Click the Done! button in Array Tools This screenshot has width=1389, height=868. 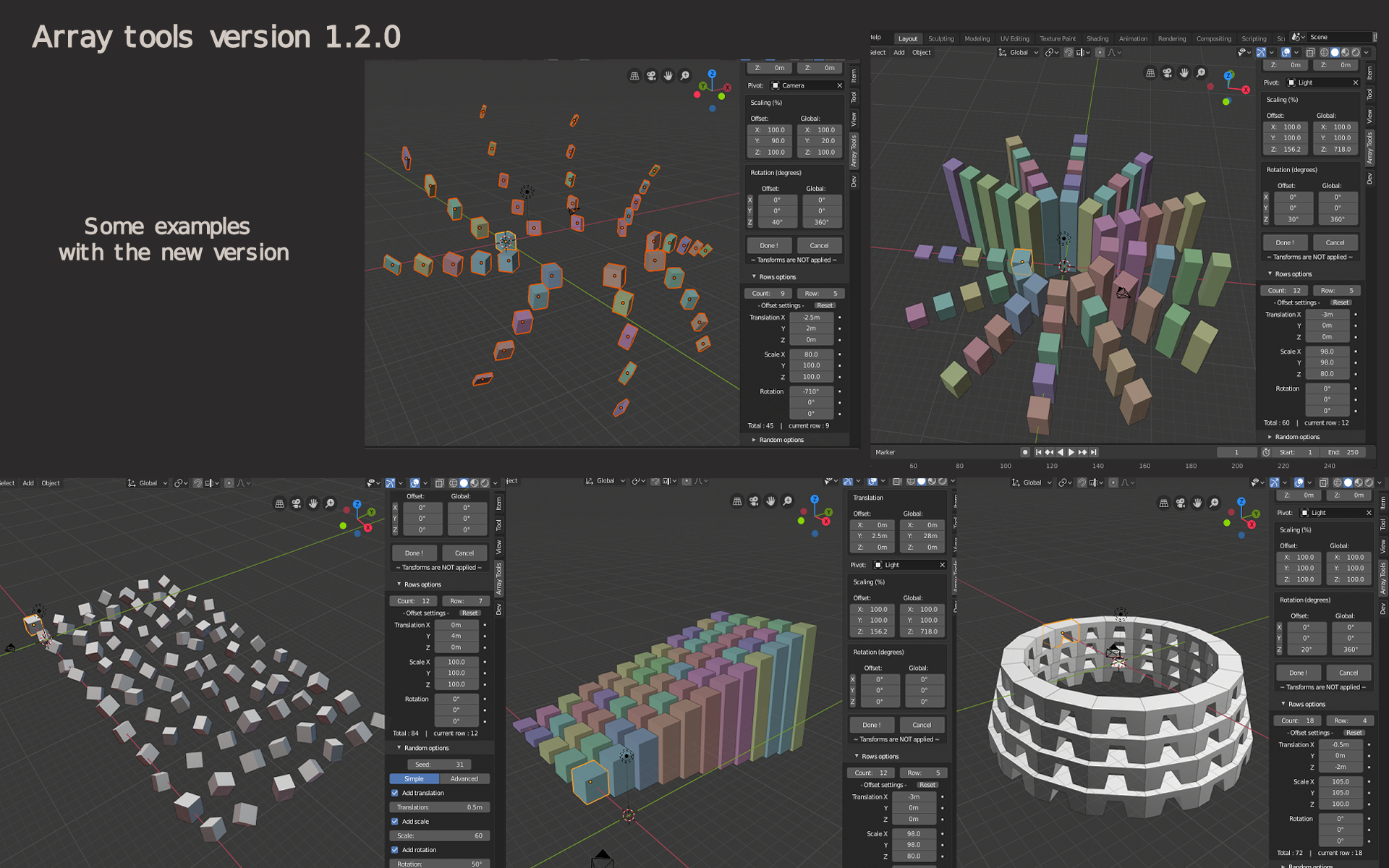(x=768, y=244)
